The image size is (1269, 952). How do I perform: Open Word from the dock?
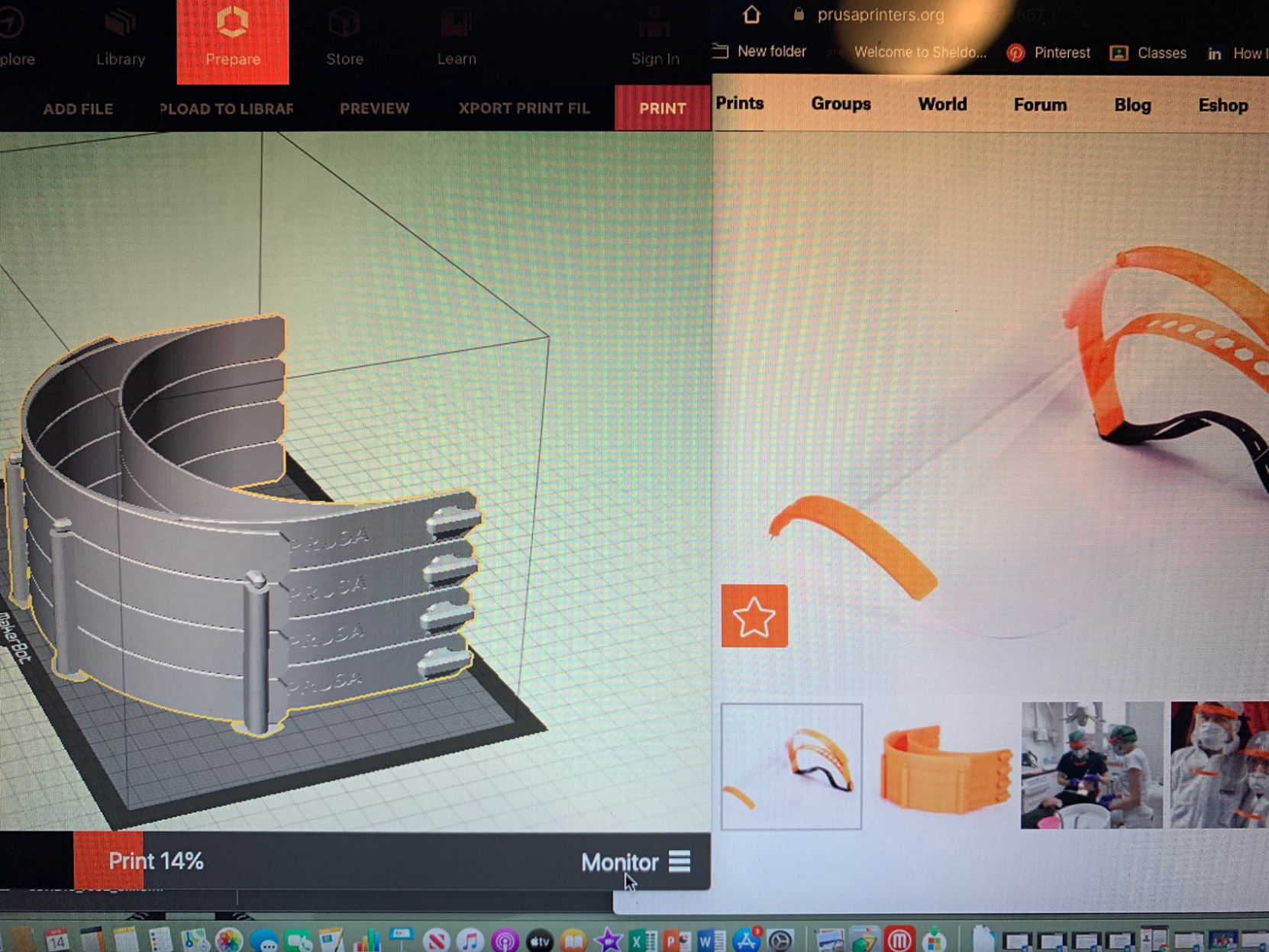[710, 941]
